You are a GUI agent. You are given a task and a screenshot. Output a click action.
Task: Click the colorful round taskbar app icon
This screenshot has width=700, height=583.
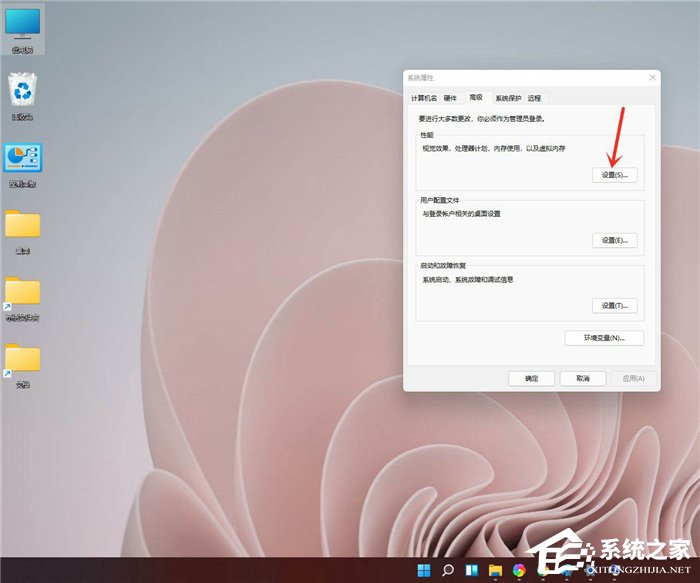pyautogui.click(x=519, y=570)
